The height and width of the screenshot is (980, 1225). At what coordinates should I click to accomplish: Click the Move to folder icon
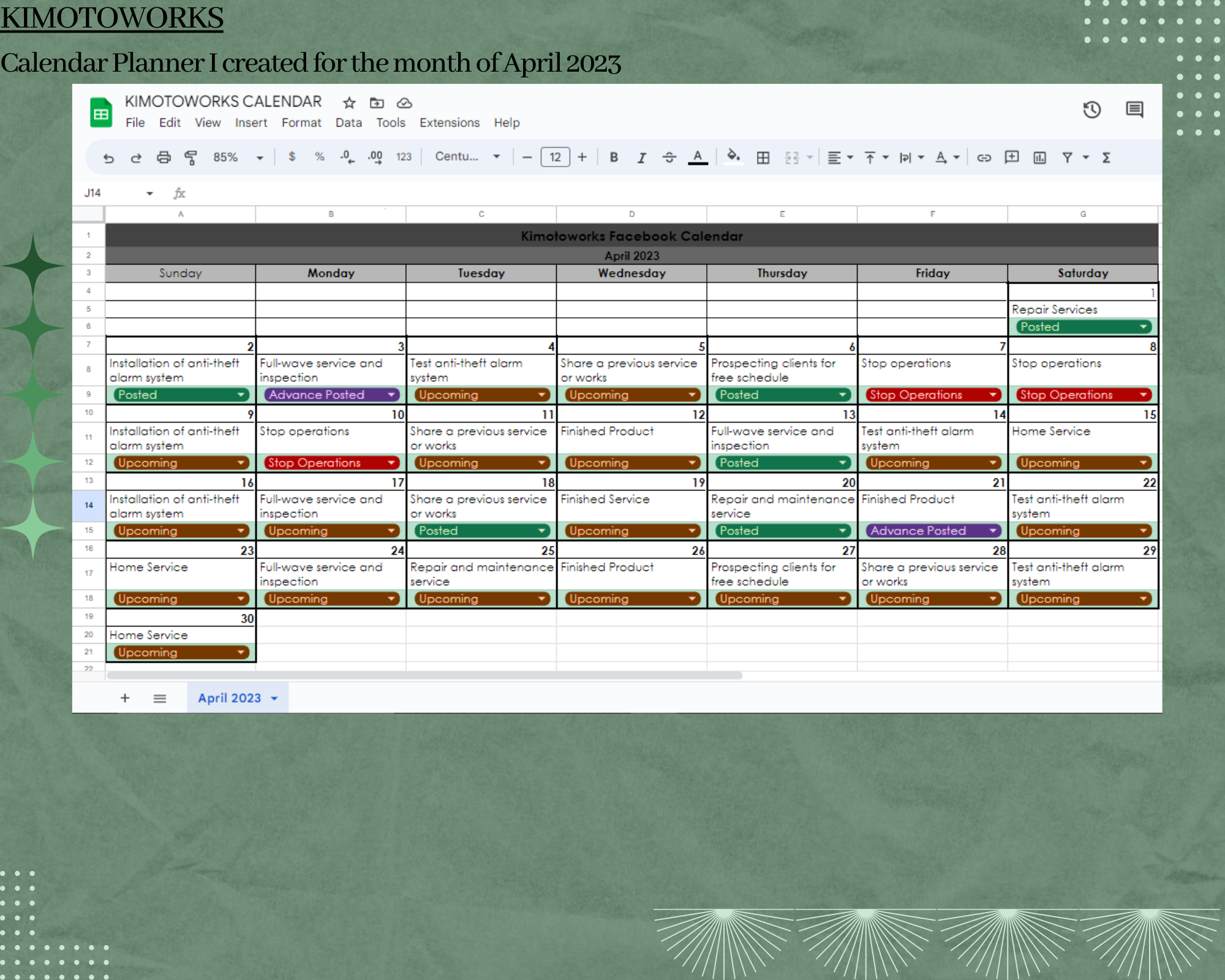[x=377, y=103]
